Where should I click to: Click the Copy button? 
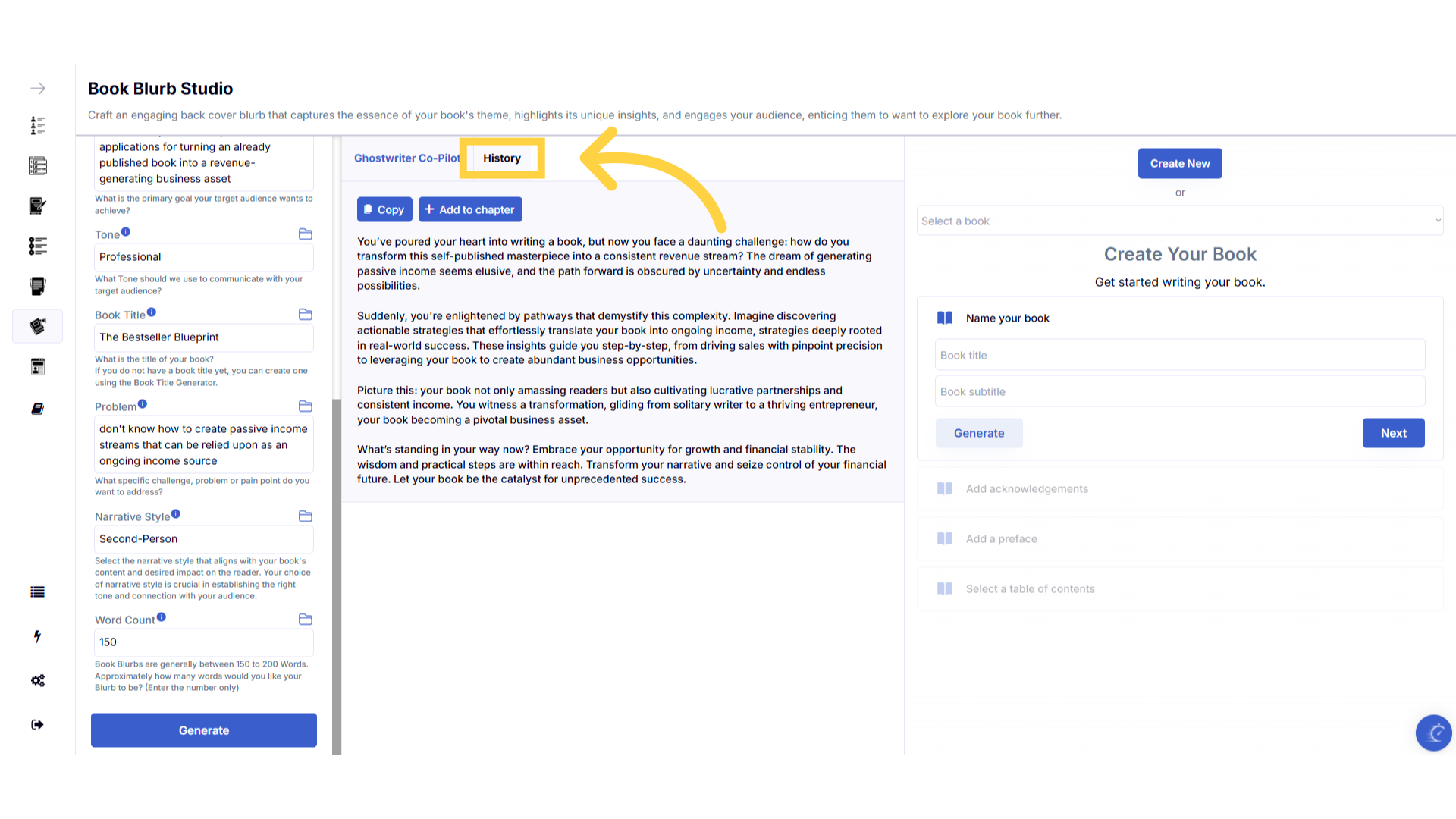pyautogui.click(x=384, y=210)
